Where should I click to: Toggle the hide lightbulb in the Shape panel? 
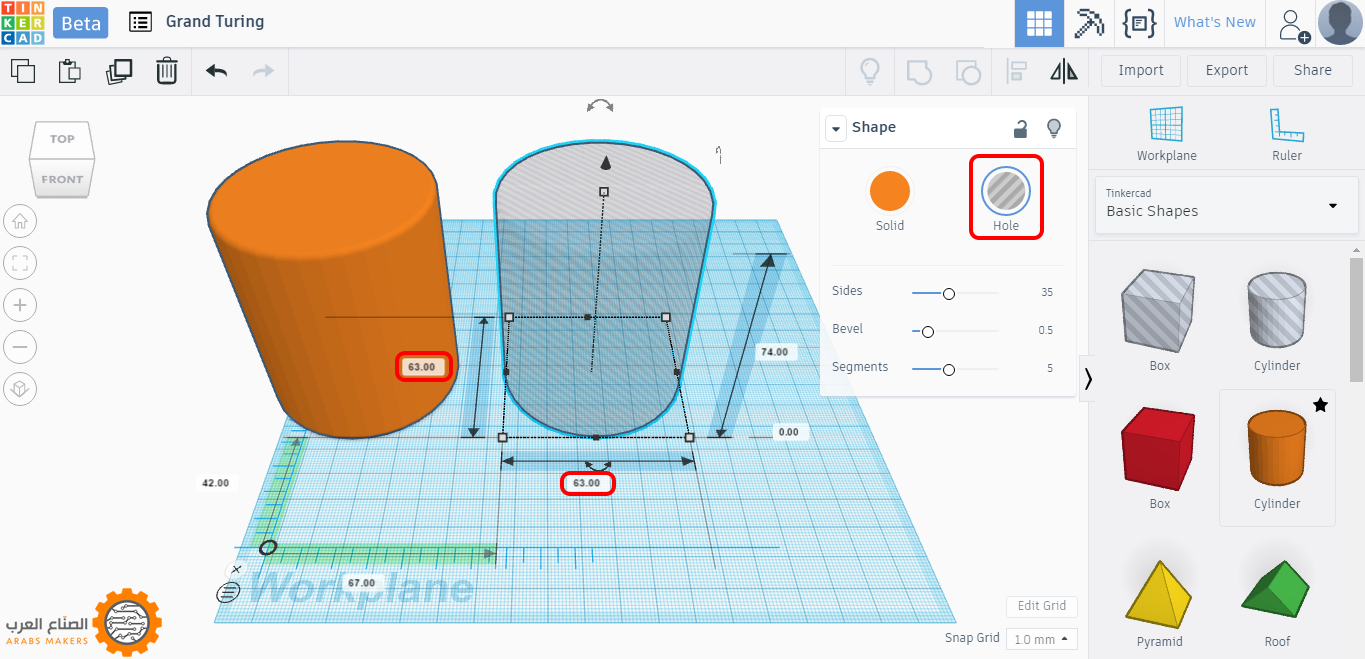click(1053, 128)
